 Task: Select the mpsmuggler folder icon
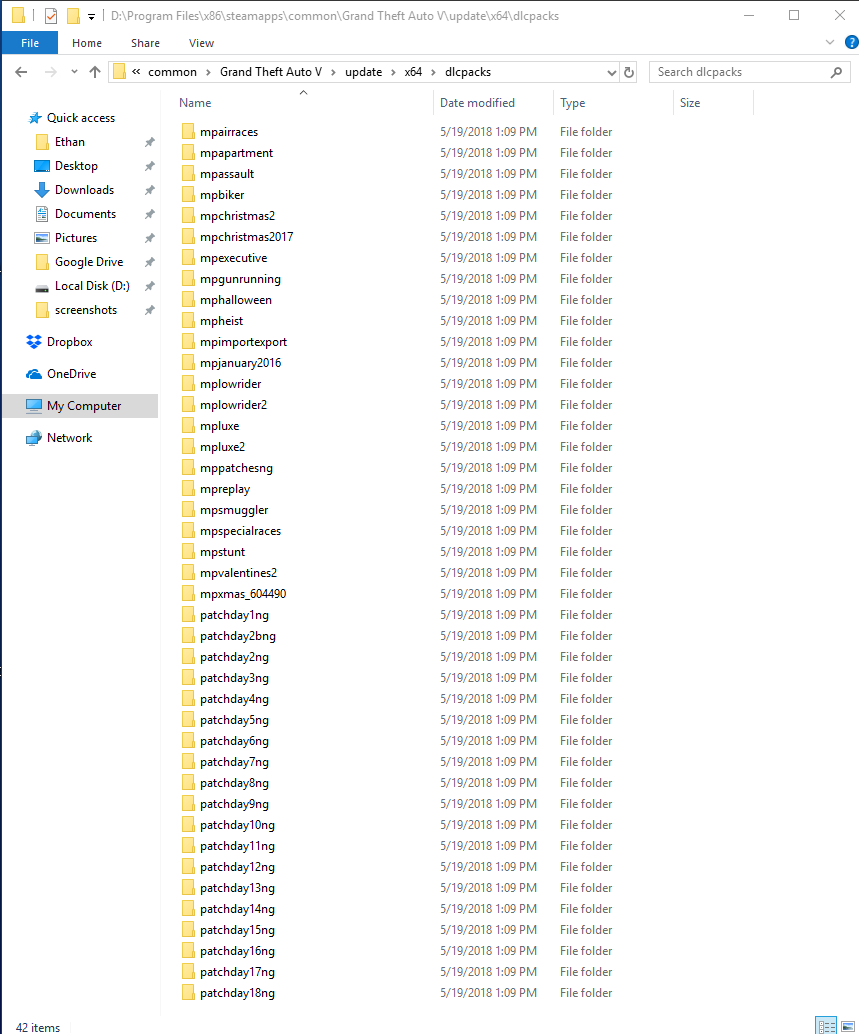tap(189, 510)
